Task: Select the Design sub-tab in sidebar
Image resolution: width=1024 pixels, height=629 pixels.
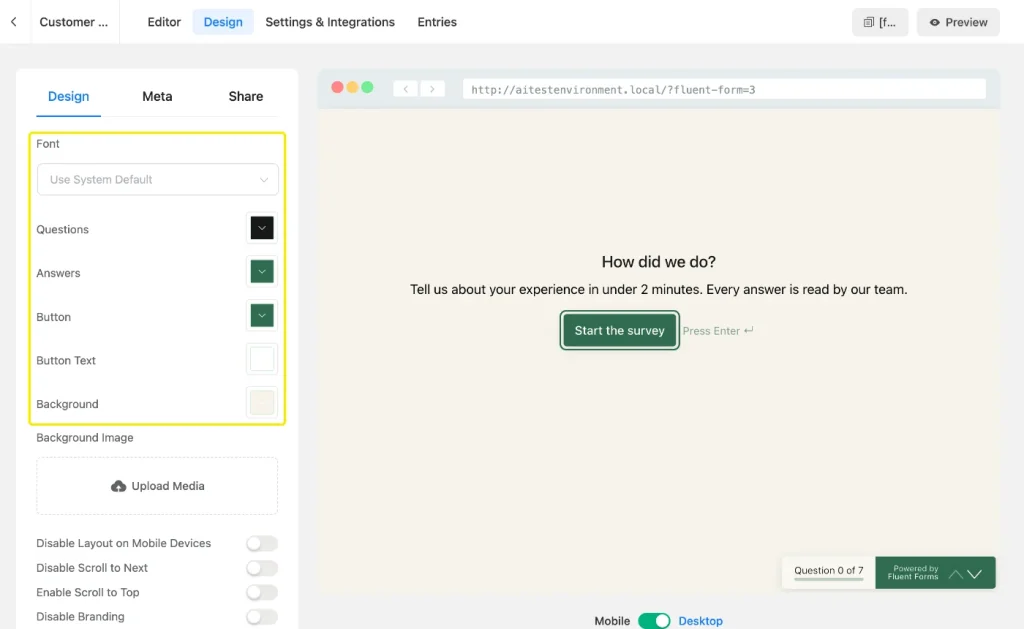Action: pos(69,97)
